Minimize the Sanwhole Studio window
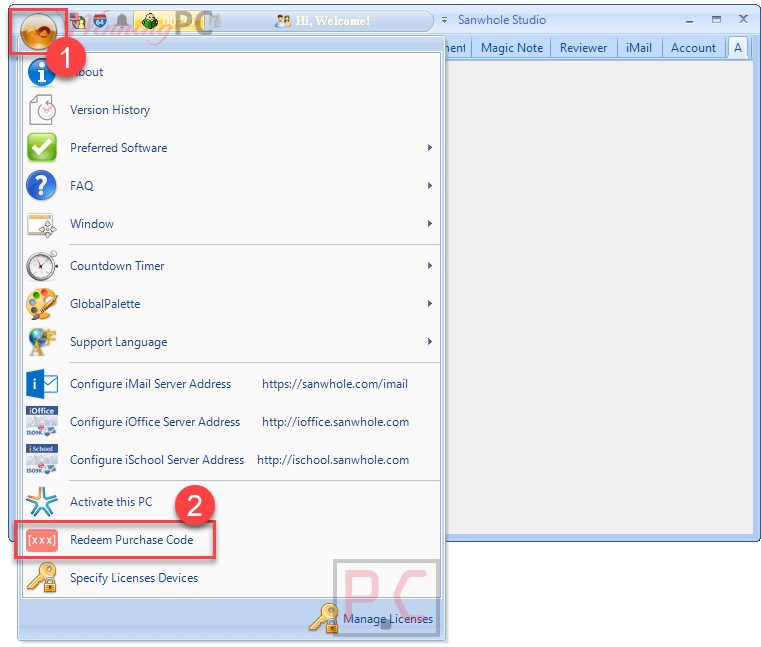This screenshot has width=761, height=647. (x=689, y=20)
